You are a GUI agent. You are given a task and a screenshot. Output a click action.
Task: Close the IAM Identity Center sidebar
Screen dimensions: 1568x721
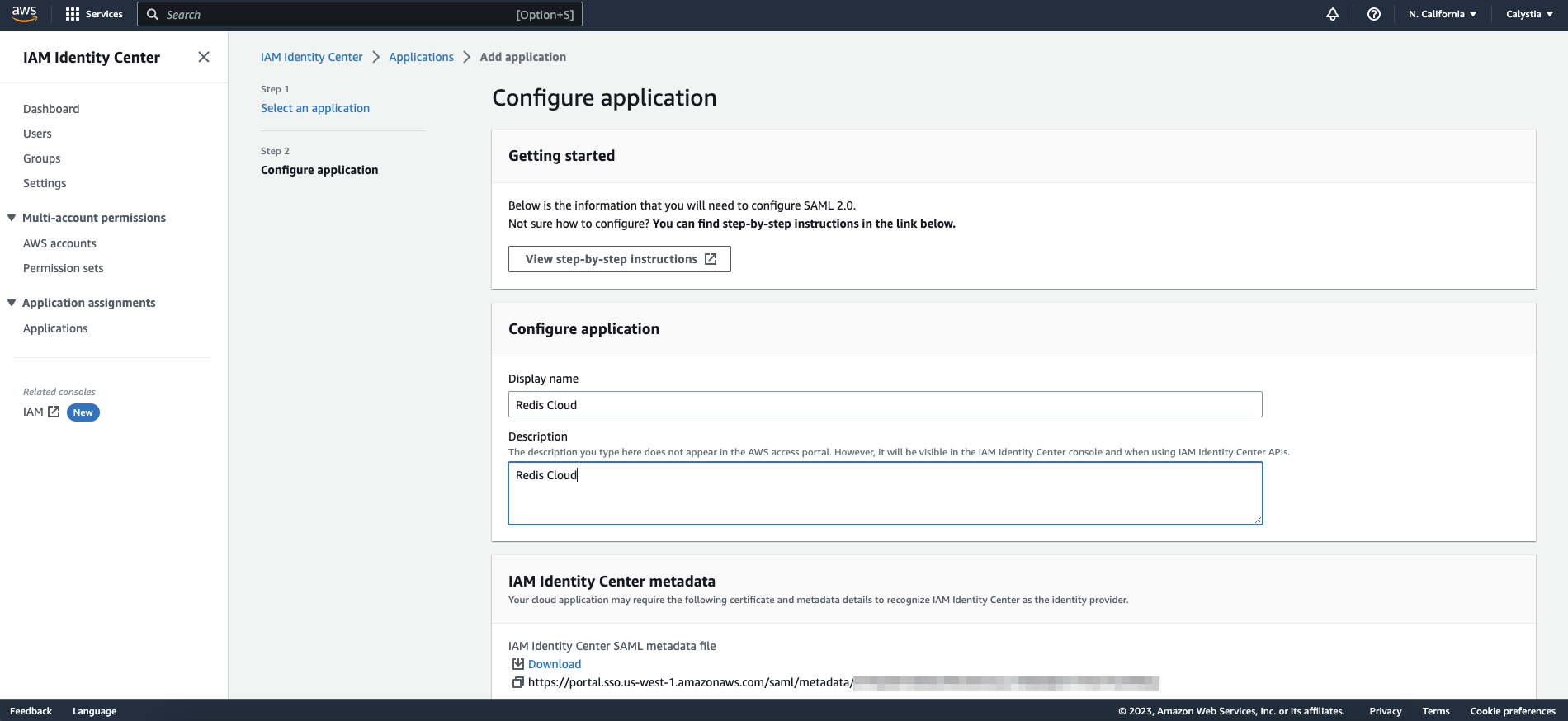click(x=204, y=57)
